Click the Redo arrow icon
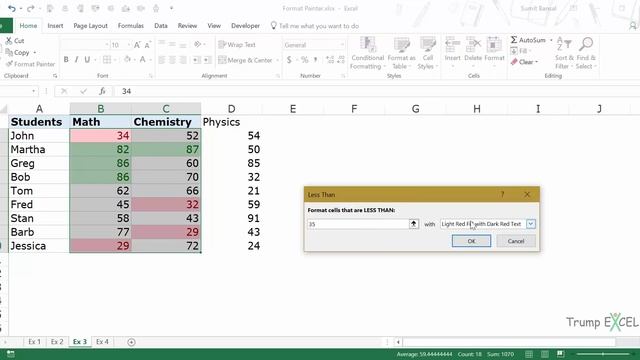Viewport: 640px width, 360px height. (31, 9)
